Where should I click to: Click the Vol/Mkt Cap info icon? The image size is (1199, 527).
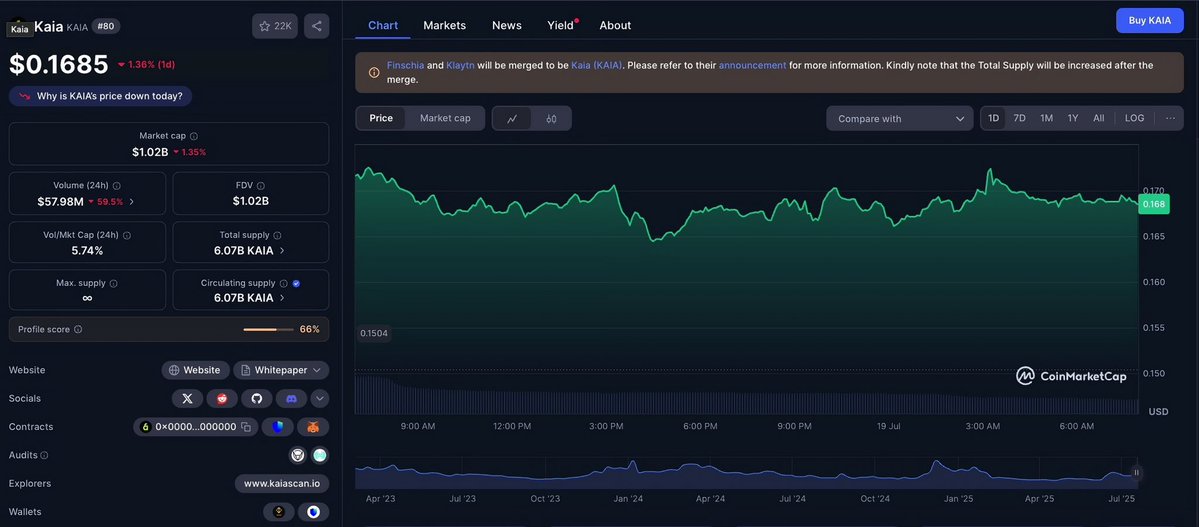[x=127, y=236]
